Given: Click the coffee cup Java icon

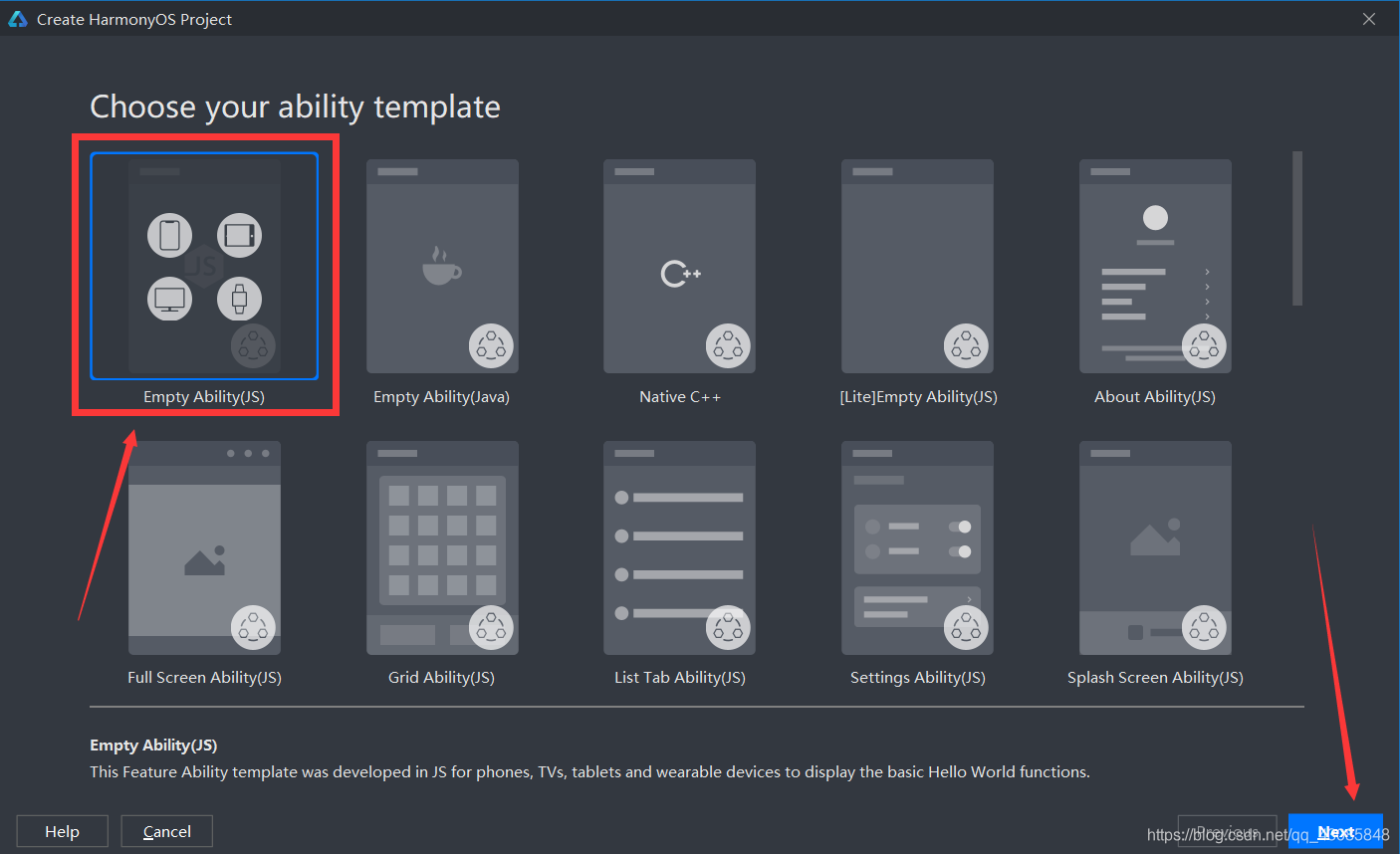Looking at the screenshot, I should [x=441, y=266].
